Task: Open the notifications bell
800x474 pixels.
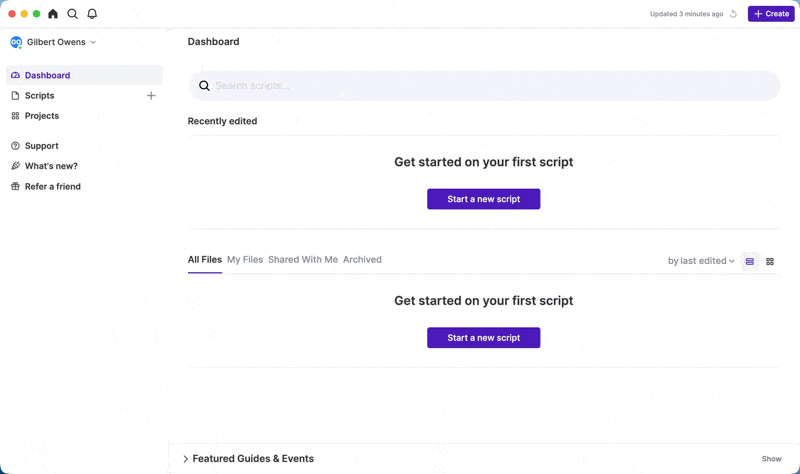Action: click(x=92, y=14)
